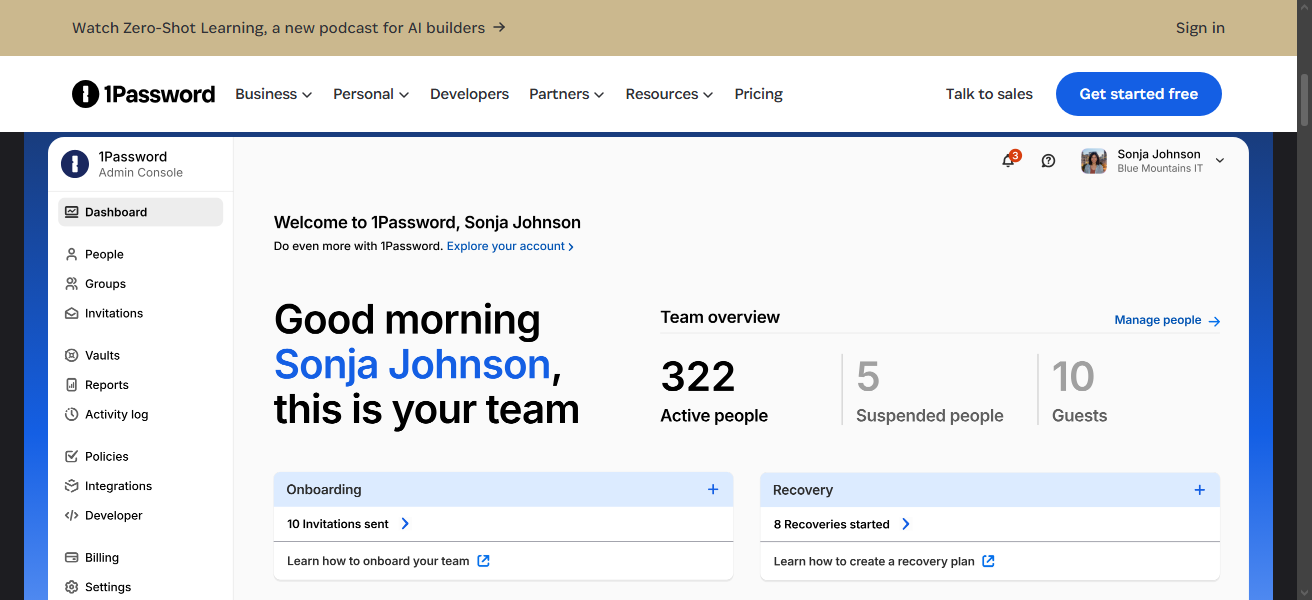The height and width of the screenshot is (600, 1312).
Task: Click the Explore your account link
Action: click(510, 246)
